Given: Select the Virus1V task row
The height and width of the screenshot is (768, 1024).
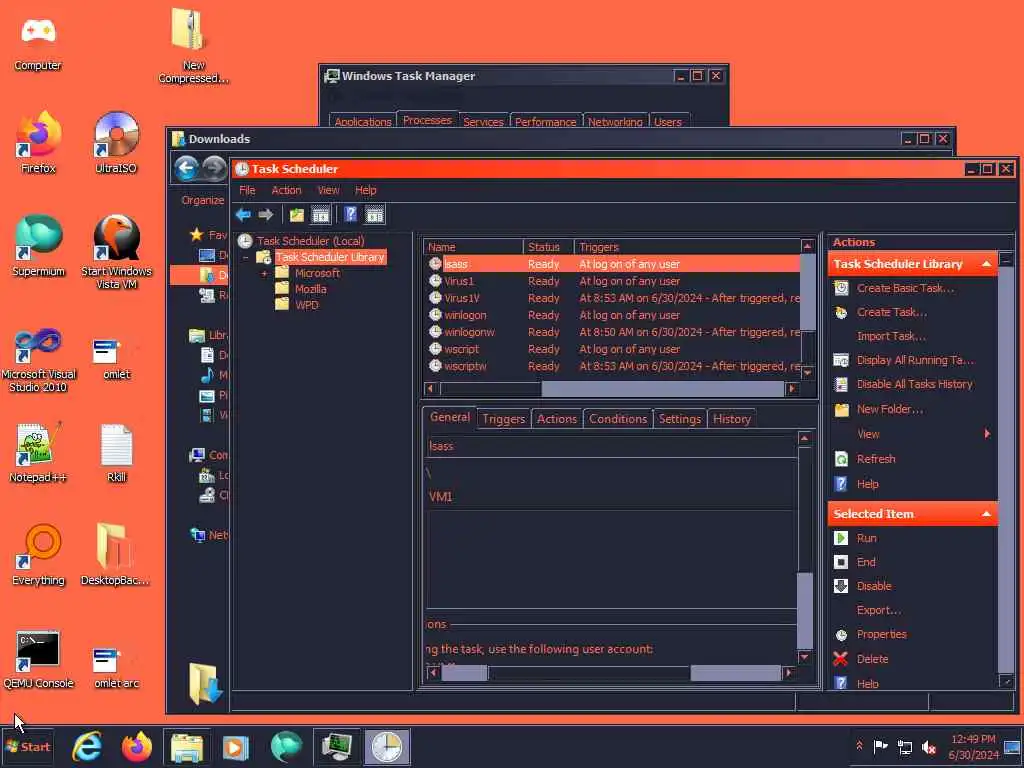Looking at the screenshot, I should (x=613, y=298).
